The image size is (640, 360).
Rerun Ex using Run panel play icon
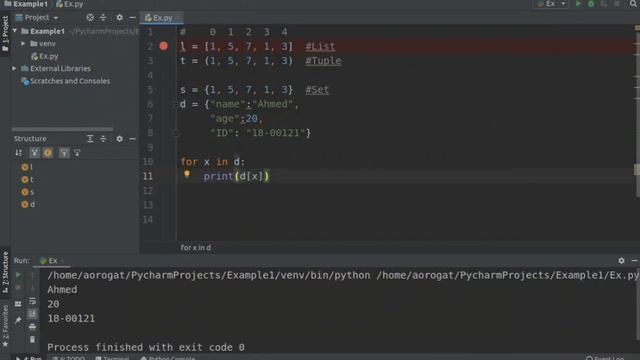18,275
